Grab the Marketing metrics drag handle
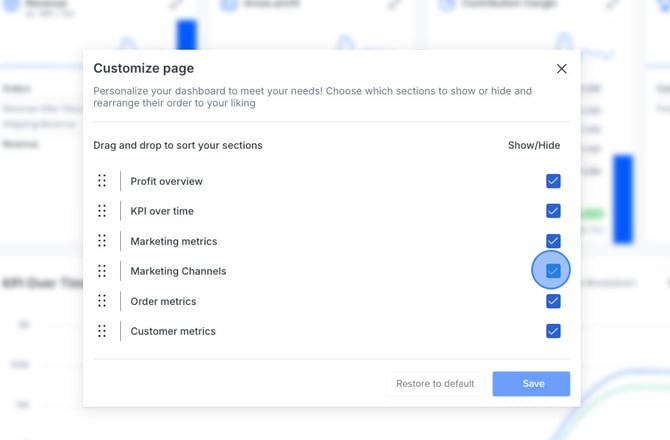The image size is (670, 440). coord(102,241)
